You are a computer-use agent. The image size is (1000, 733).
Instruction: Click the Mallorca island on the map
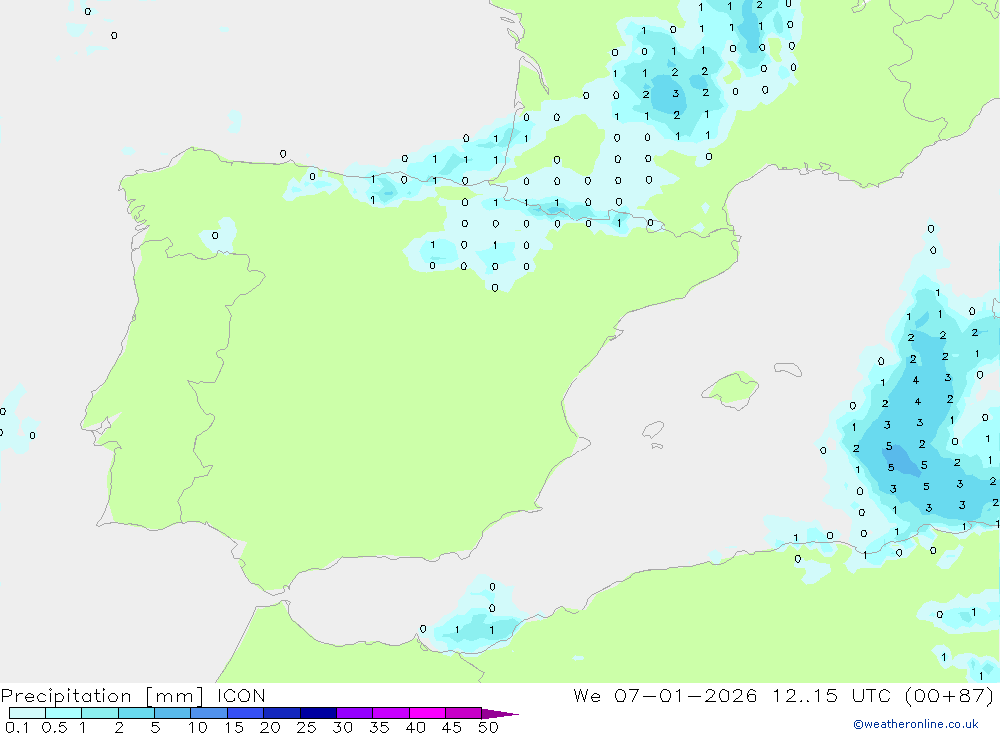tap(731, 390)
